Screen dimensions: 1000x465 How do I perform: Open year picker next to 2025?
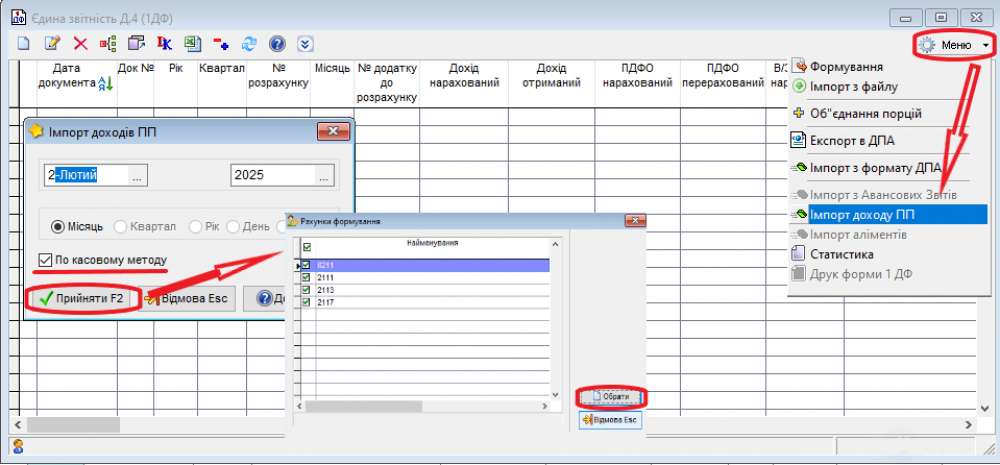pyautogui.click(x=325, y=175)
